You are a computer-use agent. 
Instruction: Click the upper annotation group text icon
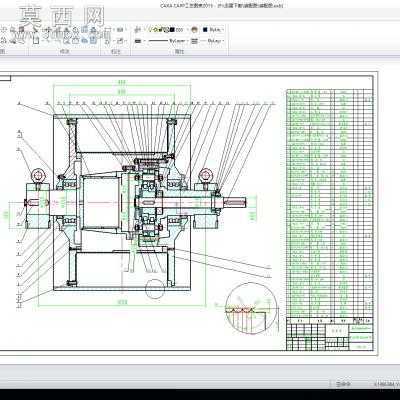click(x=120, y=30)
